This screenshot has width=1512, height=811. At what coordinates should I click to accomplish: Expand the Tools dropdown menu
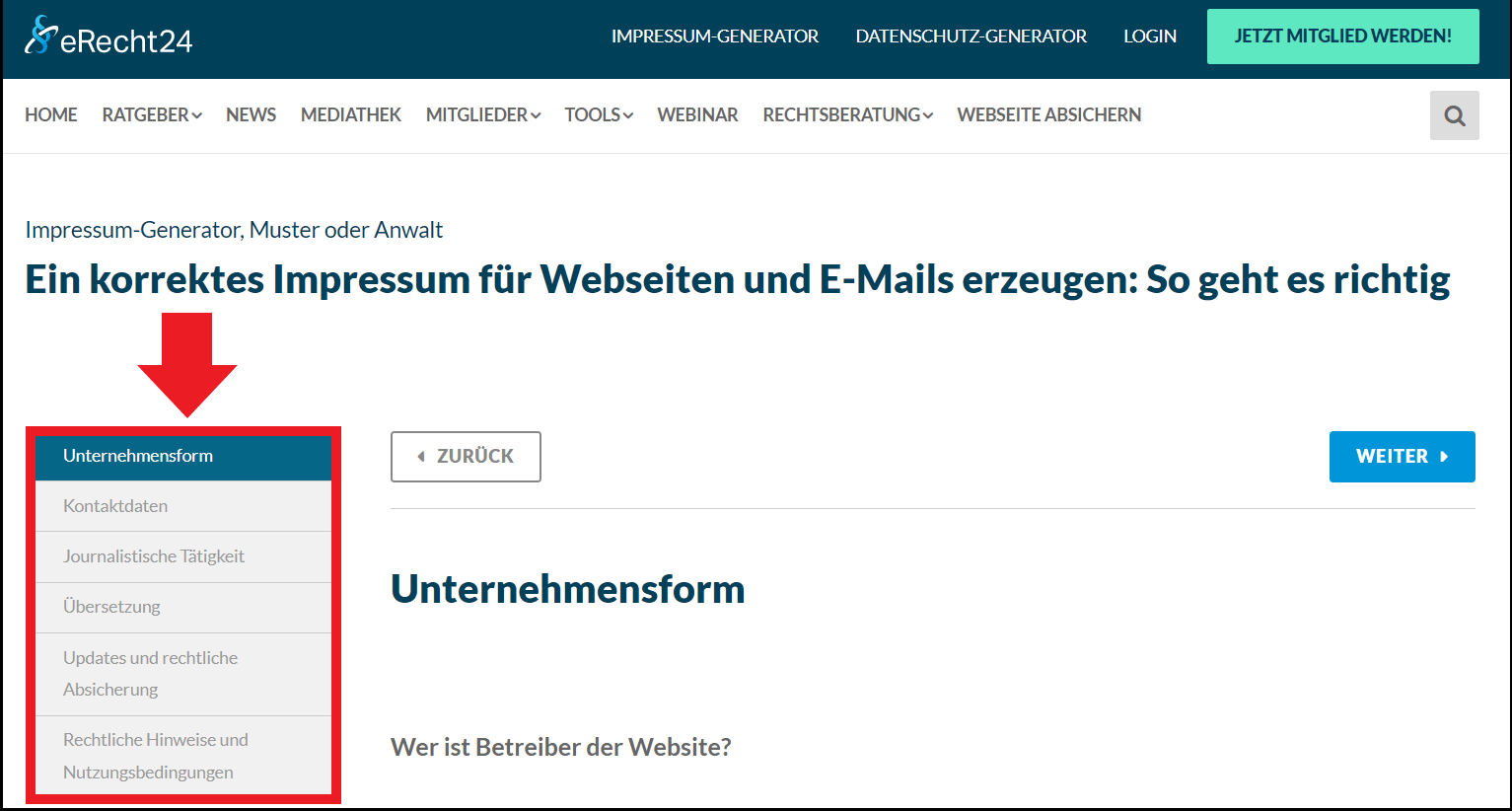click(x=599, y=114)
